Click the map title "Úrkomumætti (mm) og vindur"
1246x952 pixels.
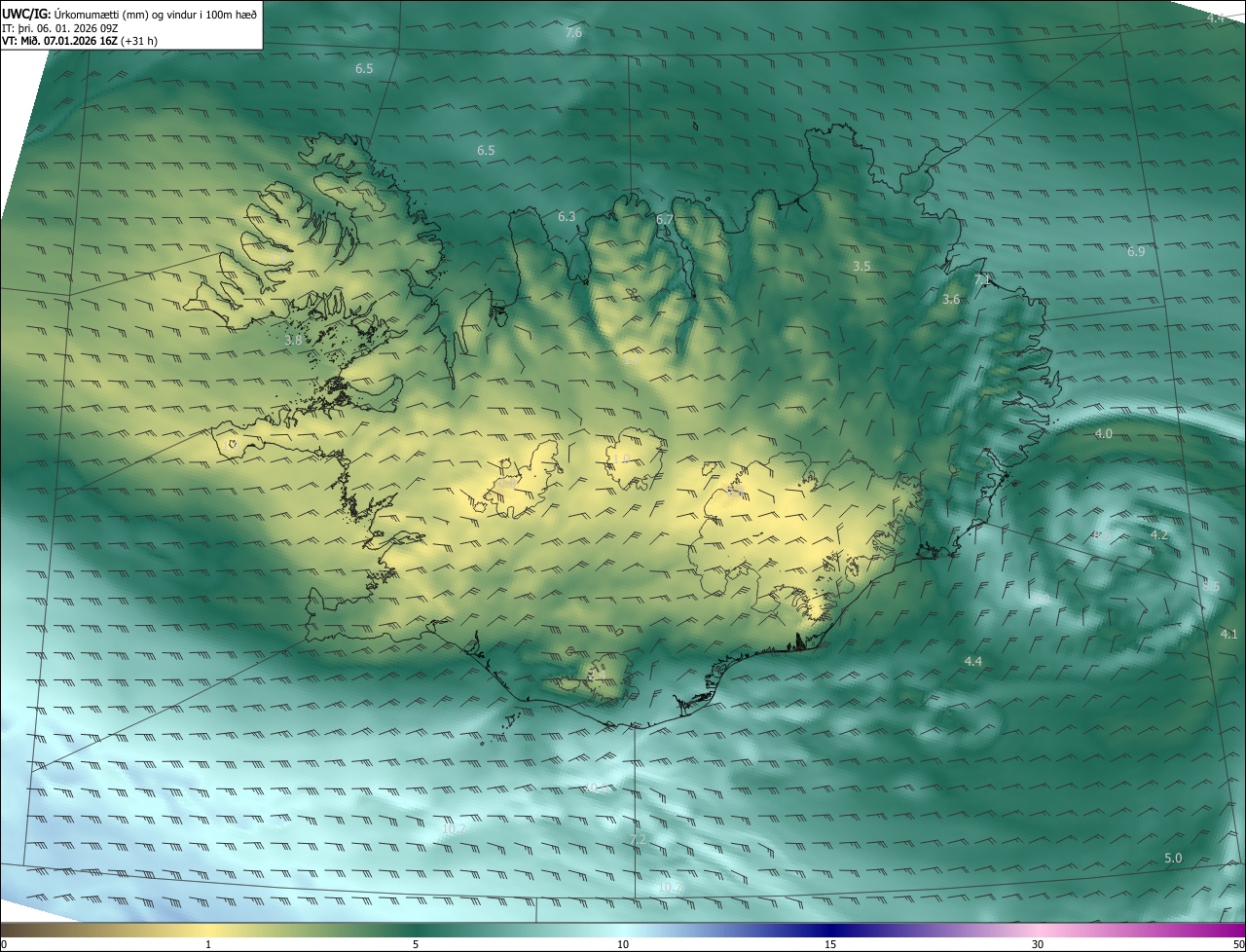tap(128, 14)
